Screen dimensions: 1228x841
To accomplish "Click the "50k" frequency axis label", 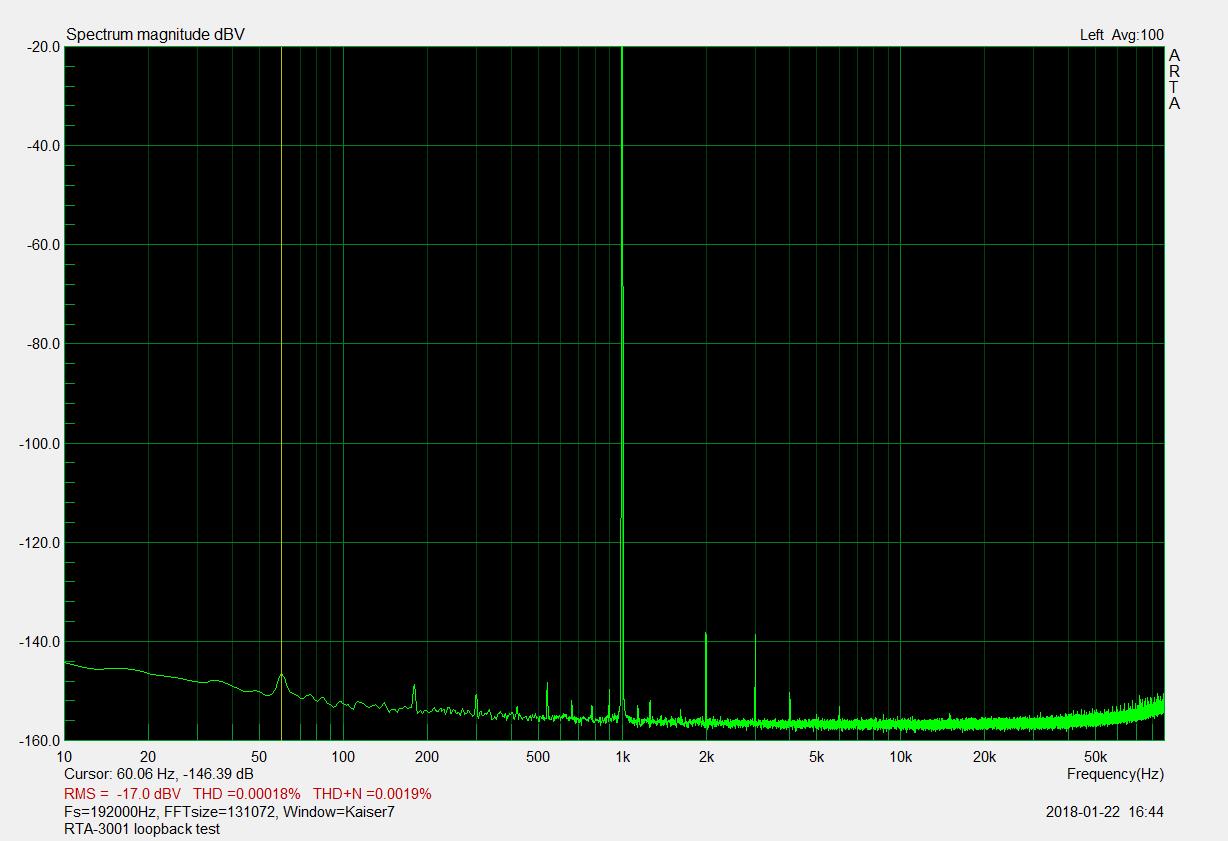I will tap(1096, 757).
